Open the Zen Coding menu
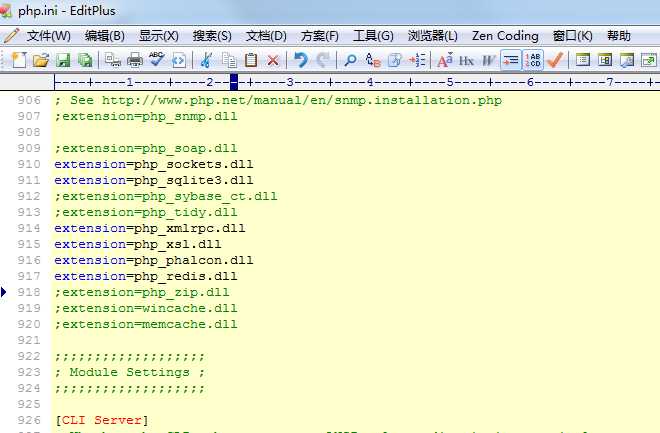 point(505,36)
